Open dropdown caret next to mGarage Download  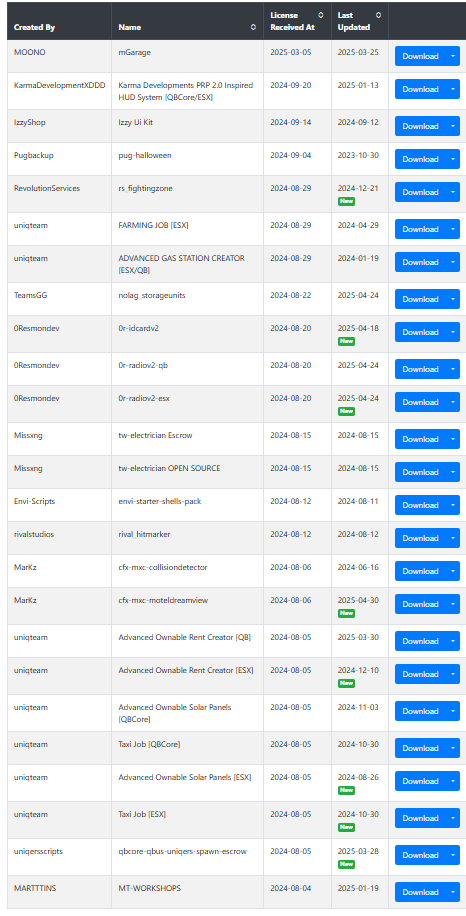tap(453, 56)
